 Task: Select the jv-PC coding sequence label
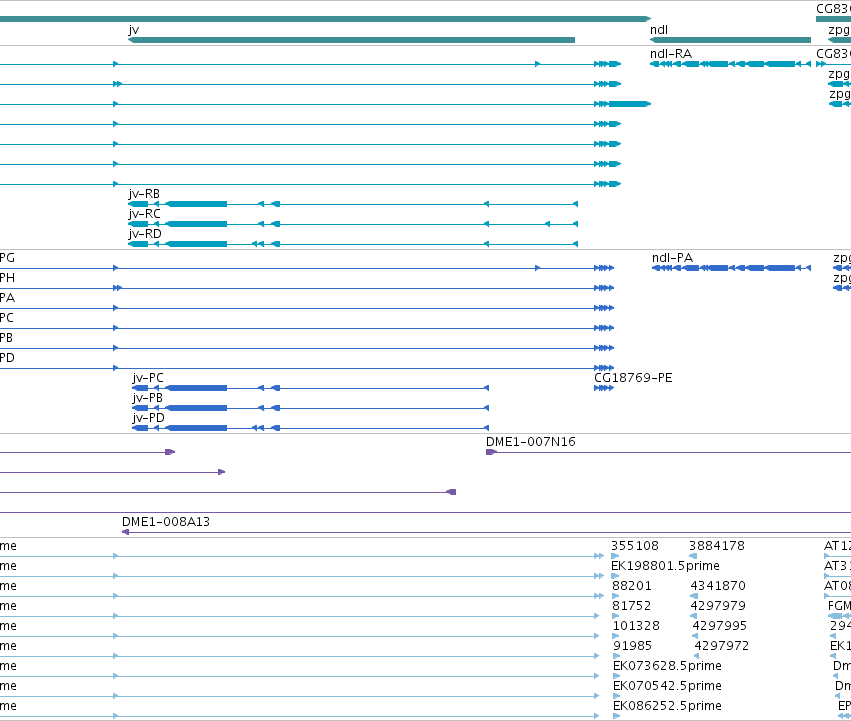148,378
